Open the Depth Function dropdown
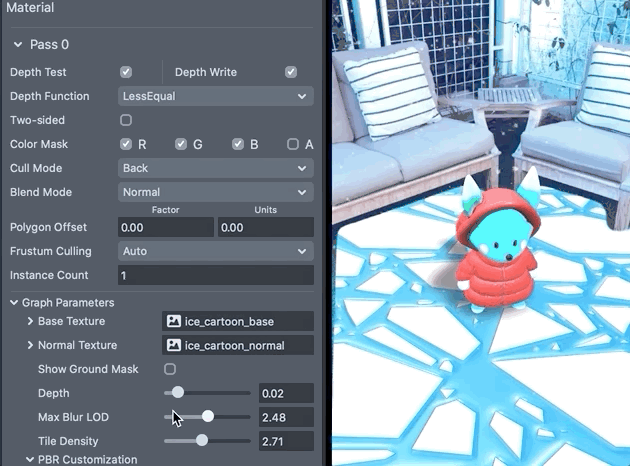 [215, 96]
